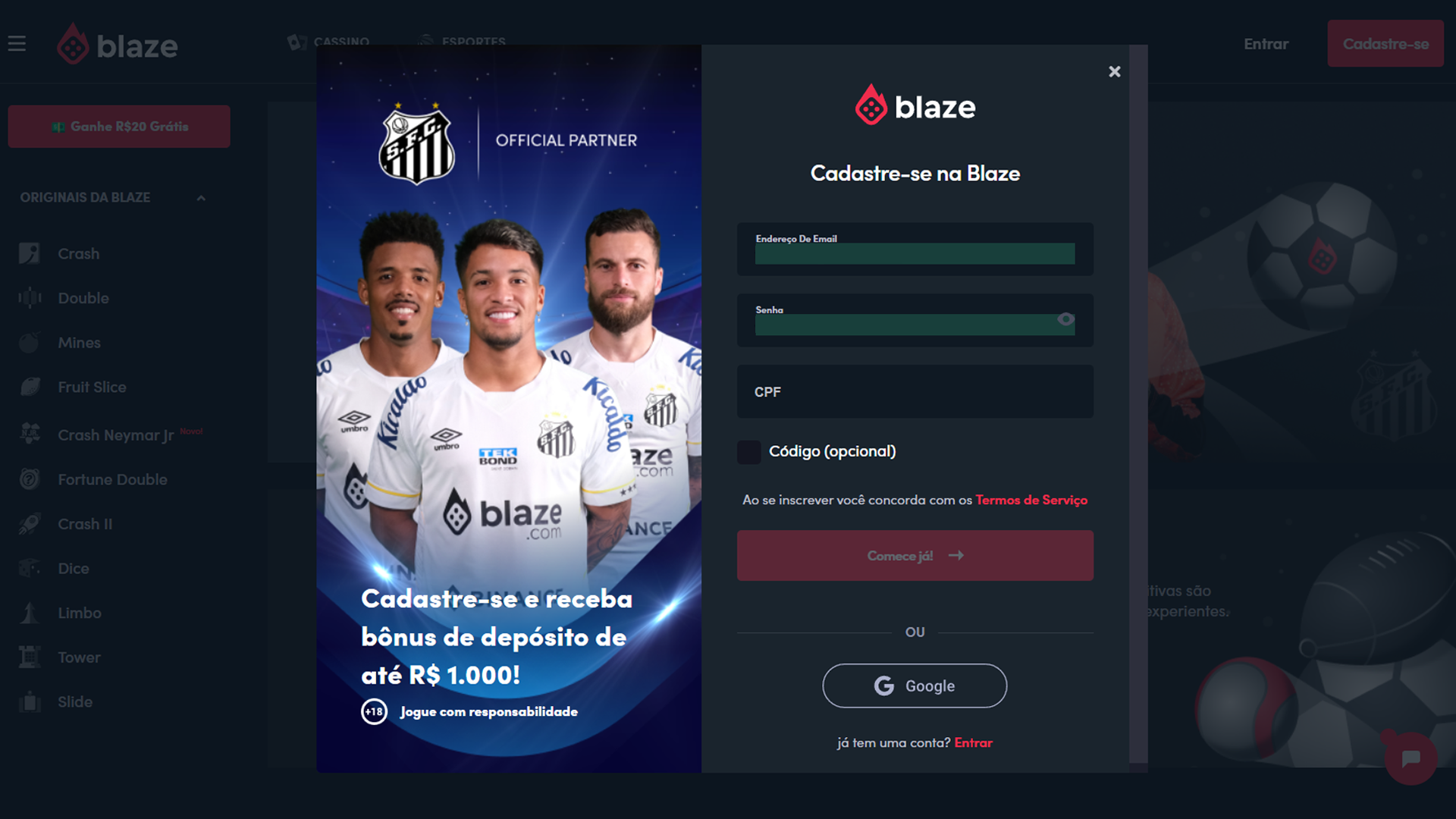Click the Fortune Double icon
The width and height of the screenshot is (1456, 819).
(30, 479)
